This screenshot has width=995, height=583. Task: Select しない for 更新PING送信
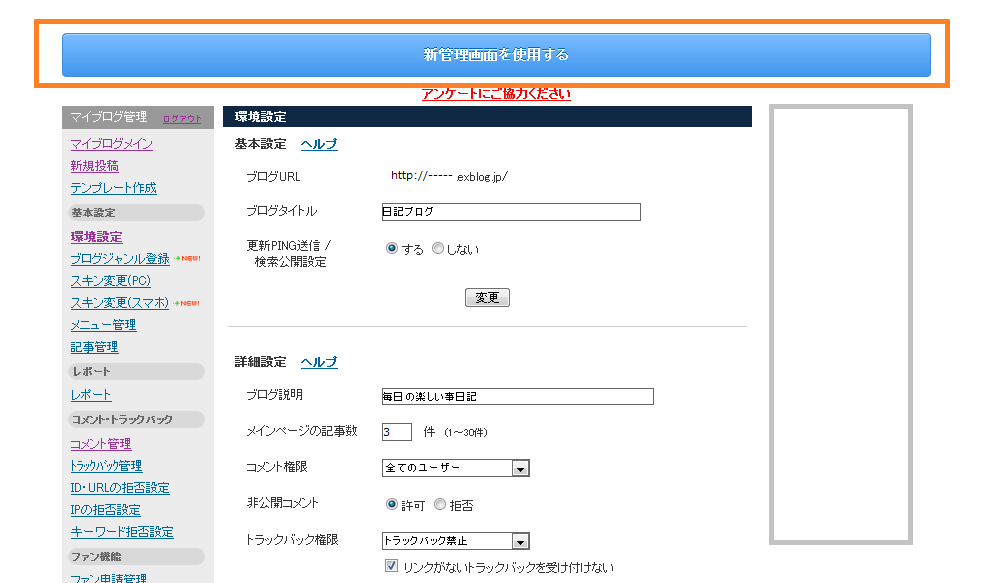coord(436,249)
